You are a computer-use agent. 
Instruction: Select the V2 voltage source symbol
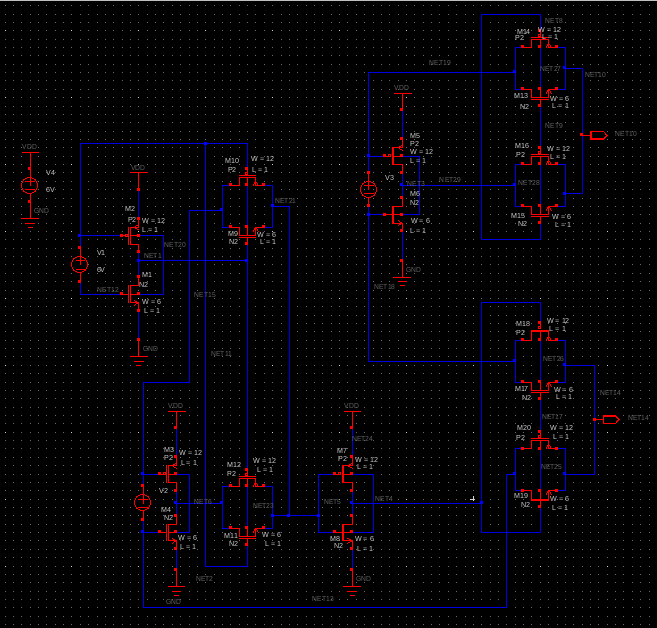click(142, 502)
